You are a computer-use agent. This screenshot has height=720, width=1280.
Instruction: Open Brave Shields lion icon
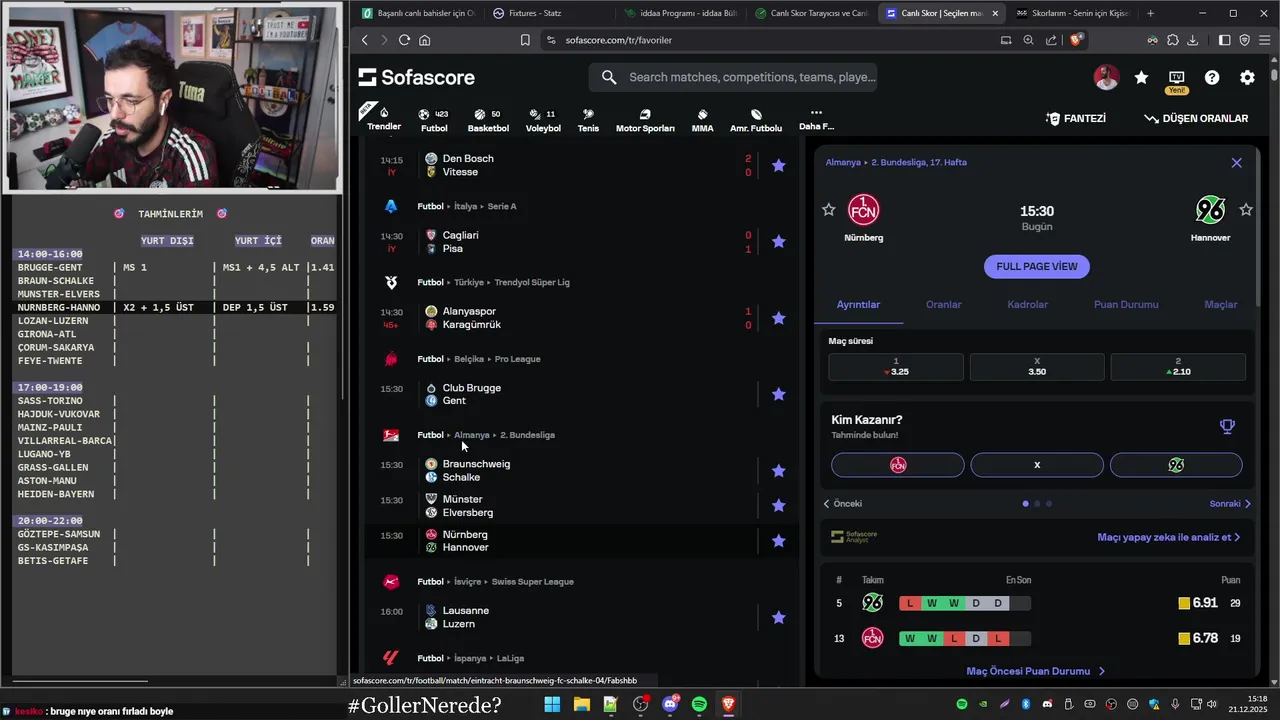click(x=1076, y=40)
